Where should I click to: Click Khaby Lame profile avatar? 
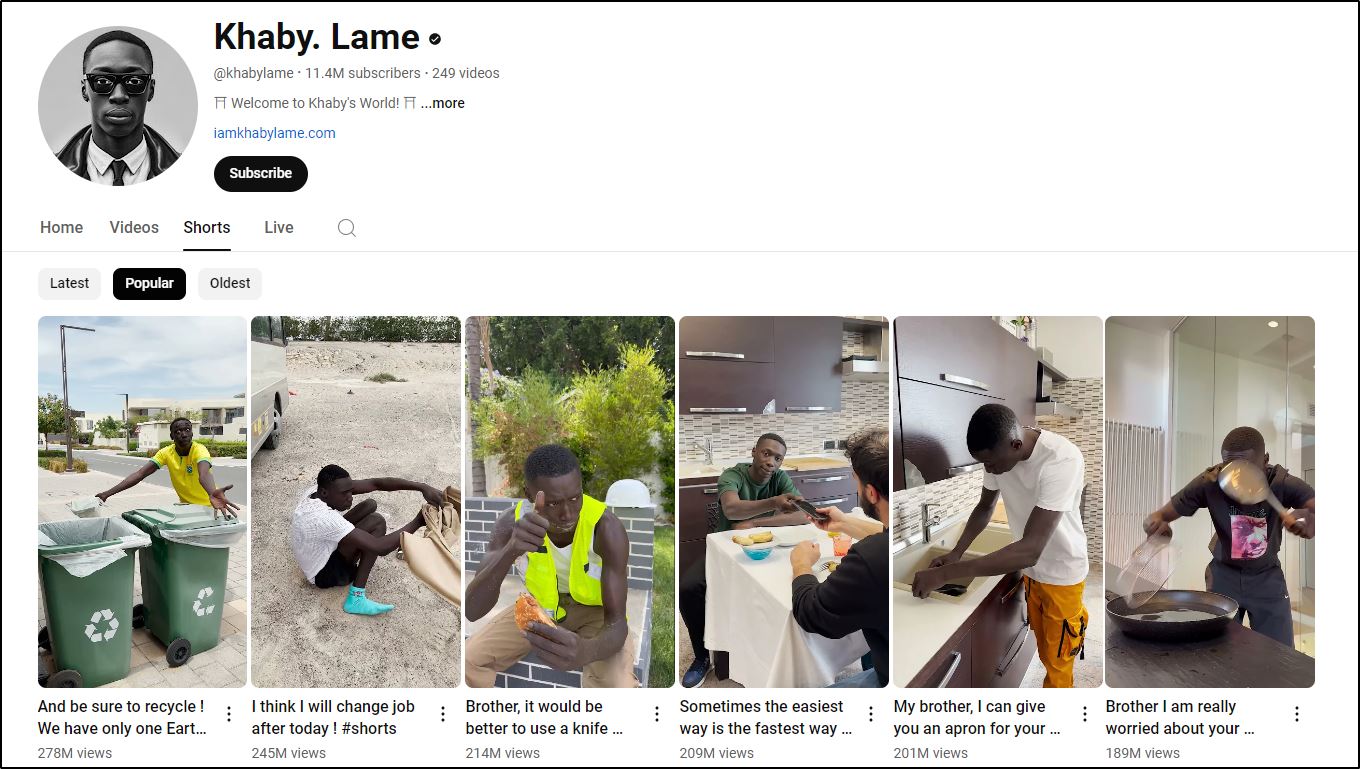coord(118,106)
